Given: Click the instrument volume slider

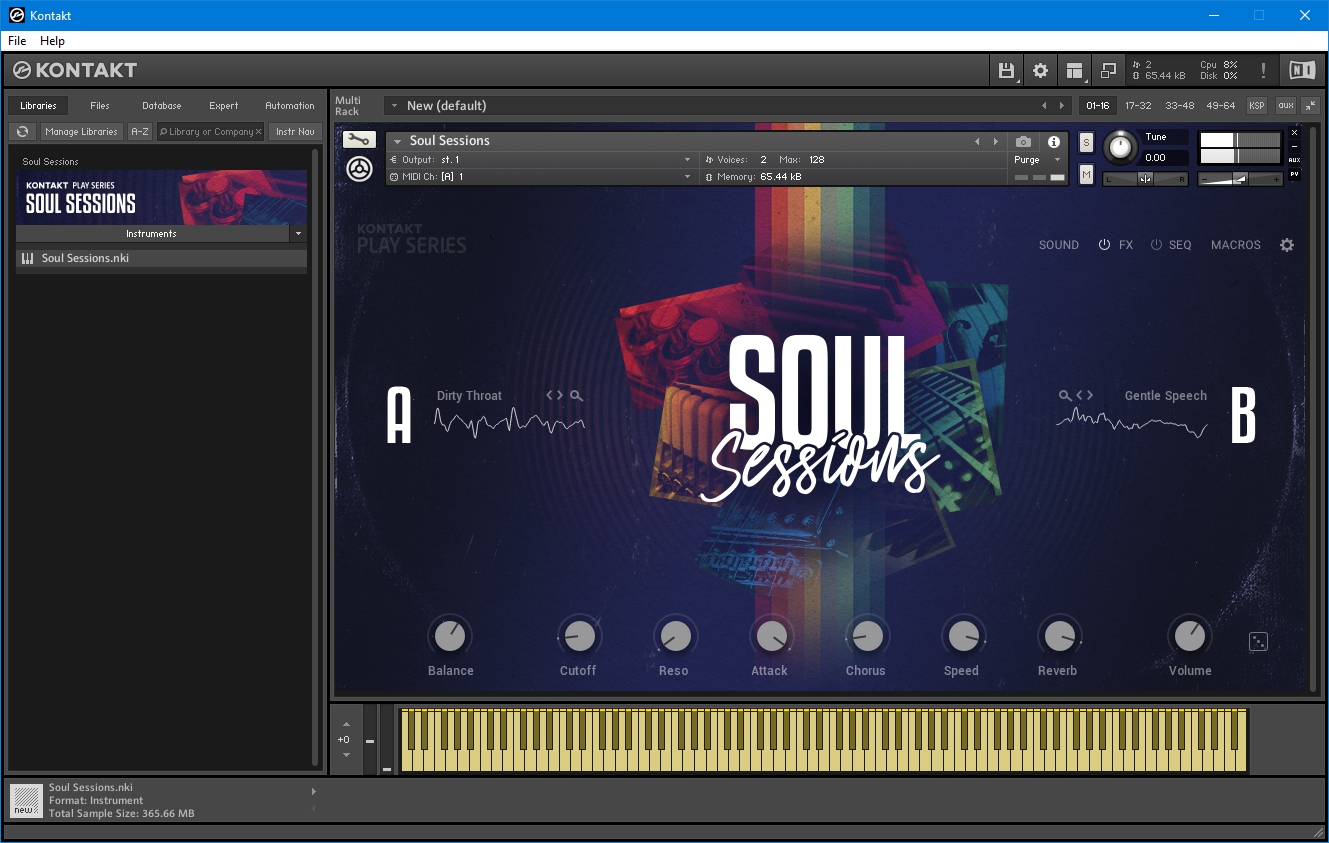Looking at the screenshot, I should pos(1240,179).
